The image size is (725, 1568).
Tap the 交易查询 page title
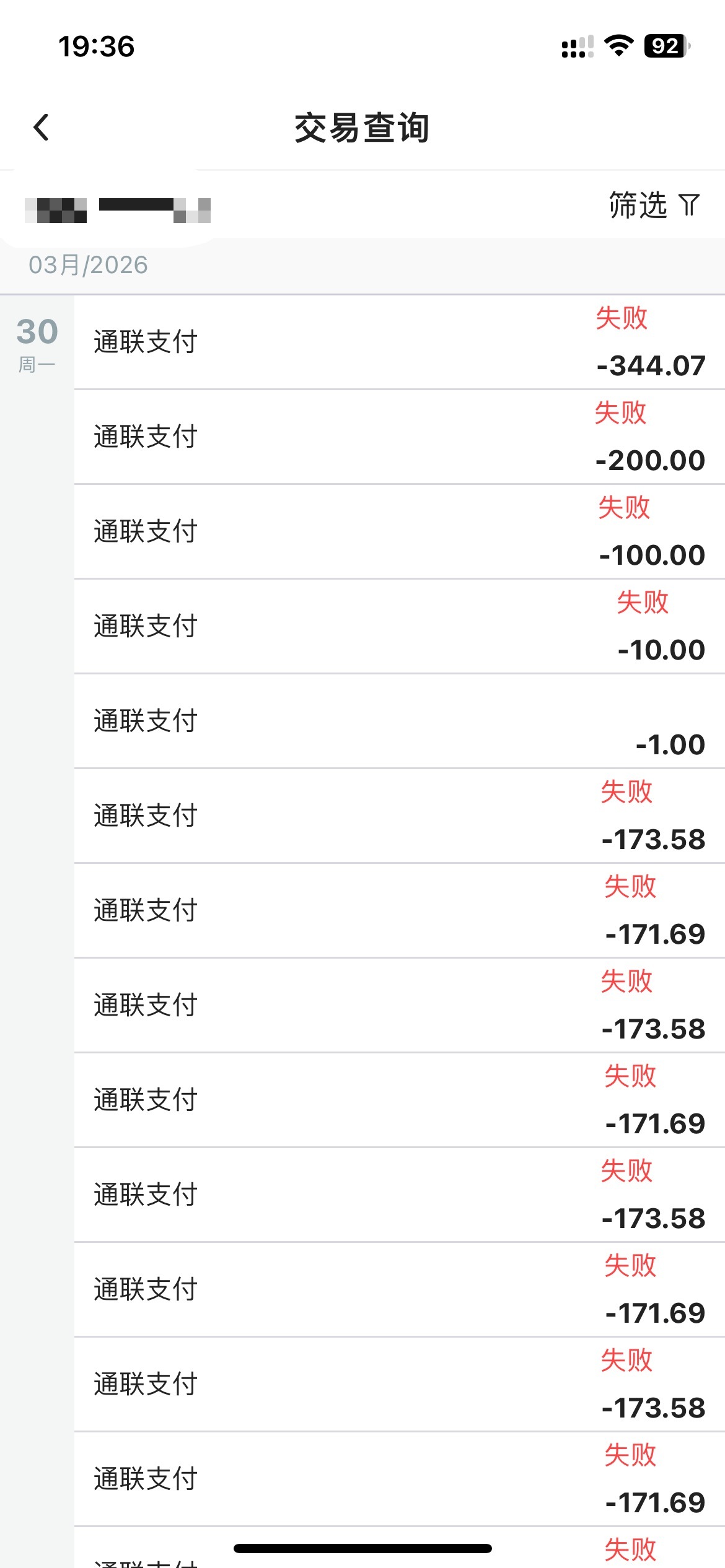click(x=362, y=128)
